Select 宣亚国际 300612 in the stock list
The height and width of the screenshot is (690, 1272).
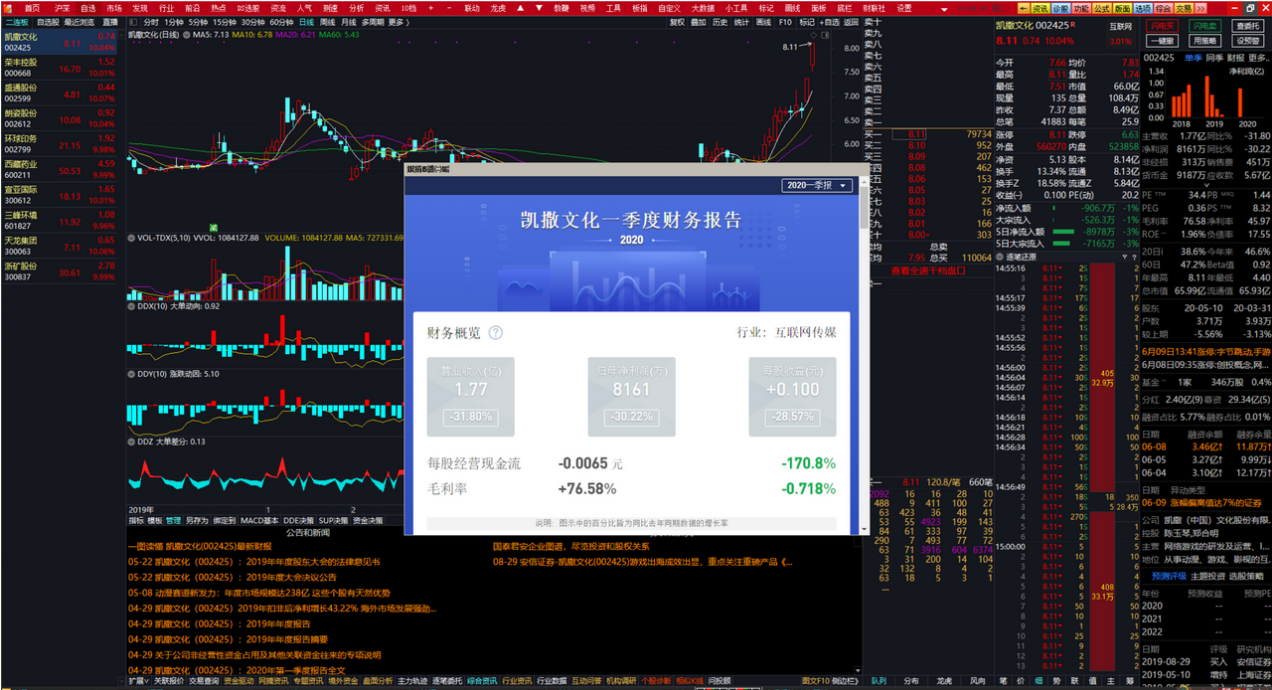pos(61,194)
